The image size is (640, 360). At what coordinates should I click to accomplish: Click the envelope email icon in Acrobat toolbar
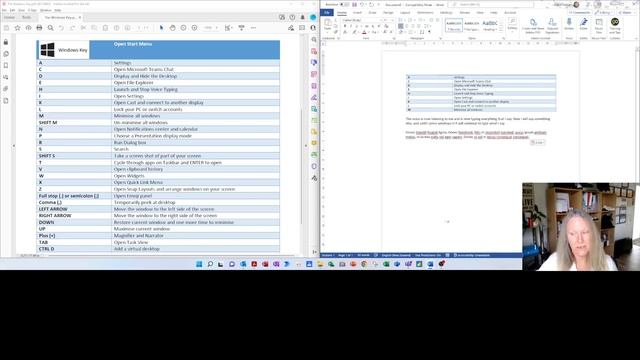pos(302,28)
